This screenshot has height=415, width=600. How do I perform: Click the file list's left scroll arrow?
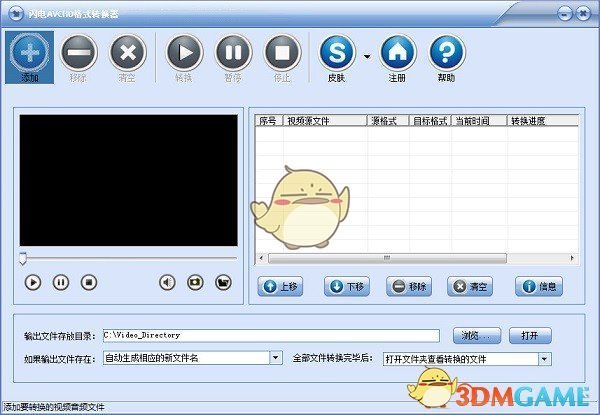pyautogui.click(x=261, y=258)
